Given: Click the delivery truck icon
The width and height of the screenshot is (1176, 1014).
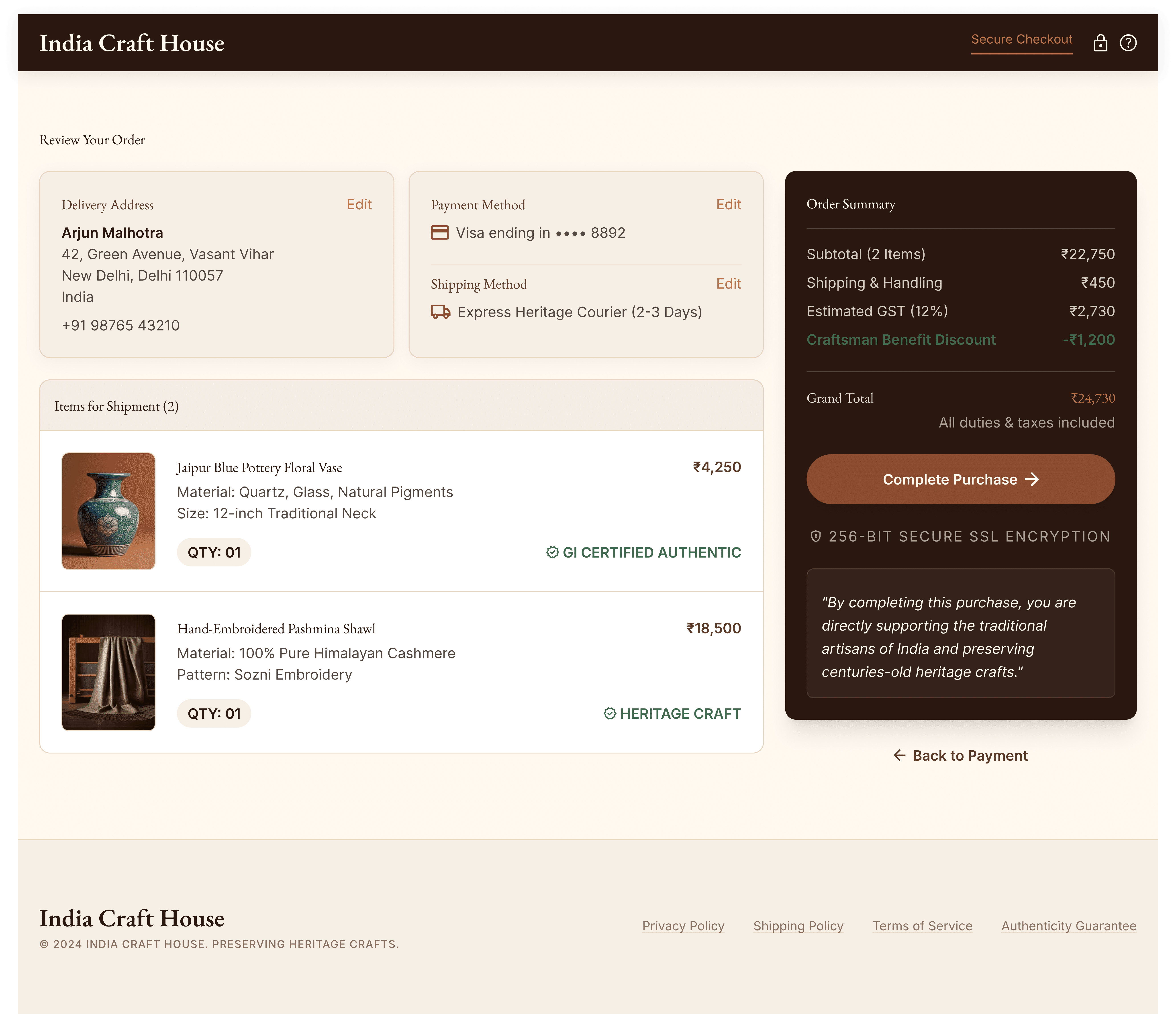Looking at the screenshot, I should pyautogui.click(x=440, y=312).
